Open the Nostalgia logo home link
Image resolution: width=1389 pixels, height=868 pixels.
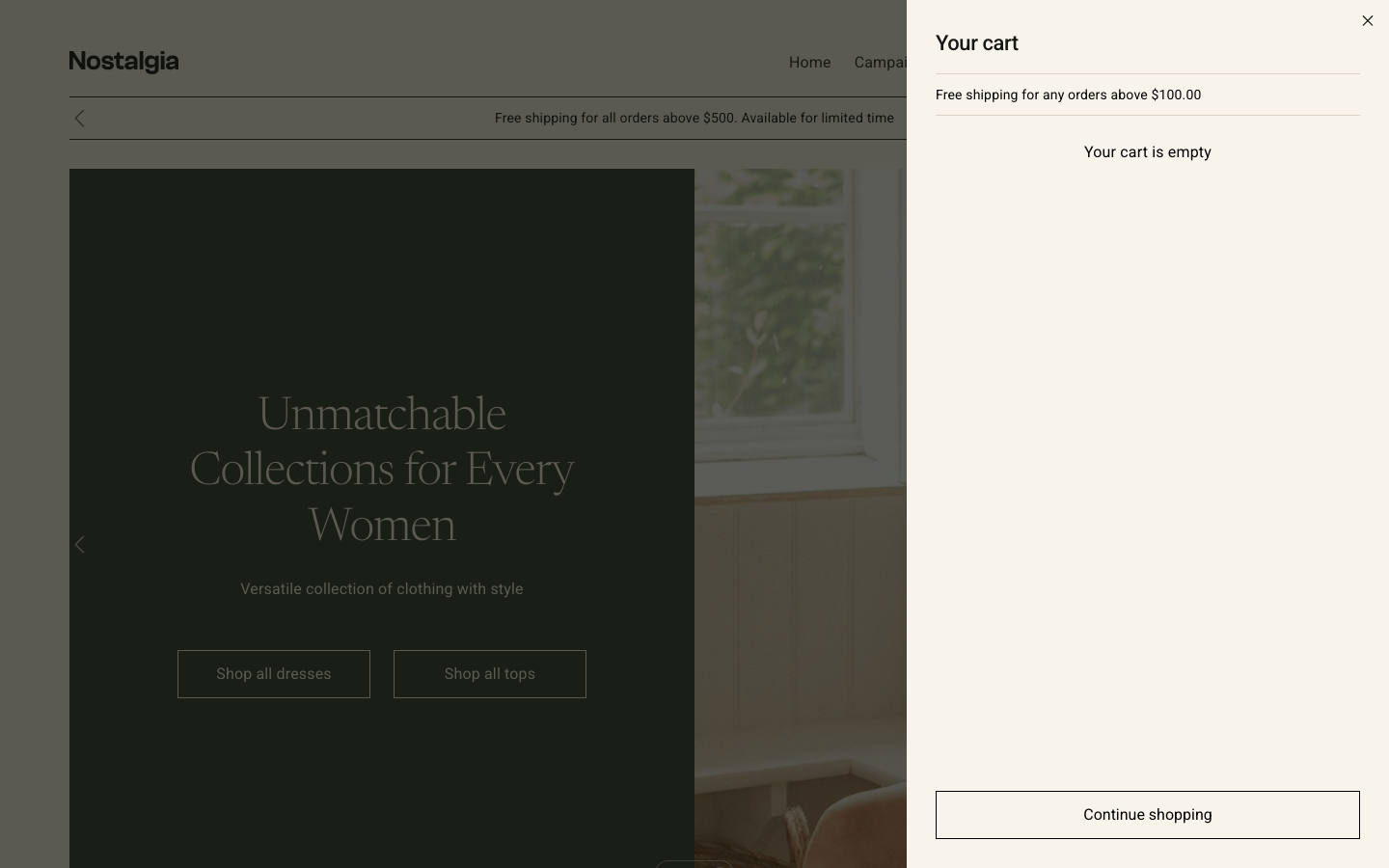click(123, 62)
